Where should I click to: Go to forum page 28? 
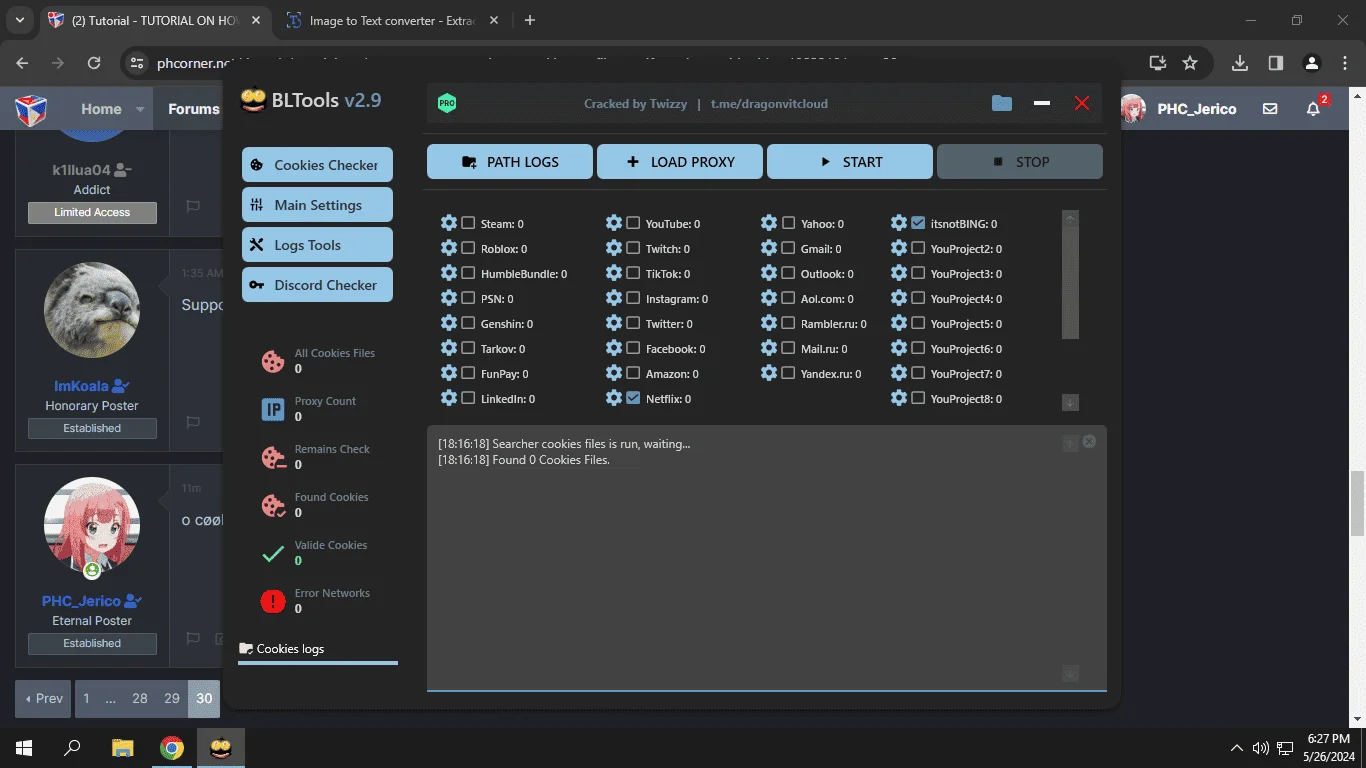140,698
